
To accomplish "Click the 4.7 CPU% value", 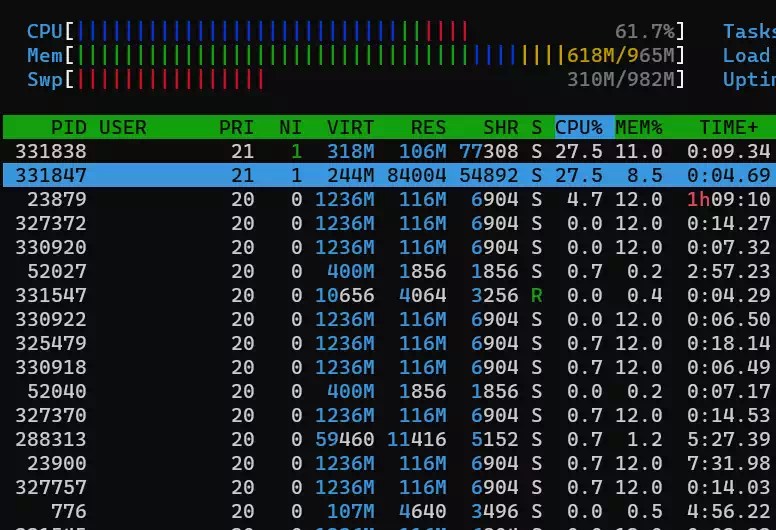I will [584, 199].
